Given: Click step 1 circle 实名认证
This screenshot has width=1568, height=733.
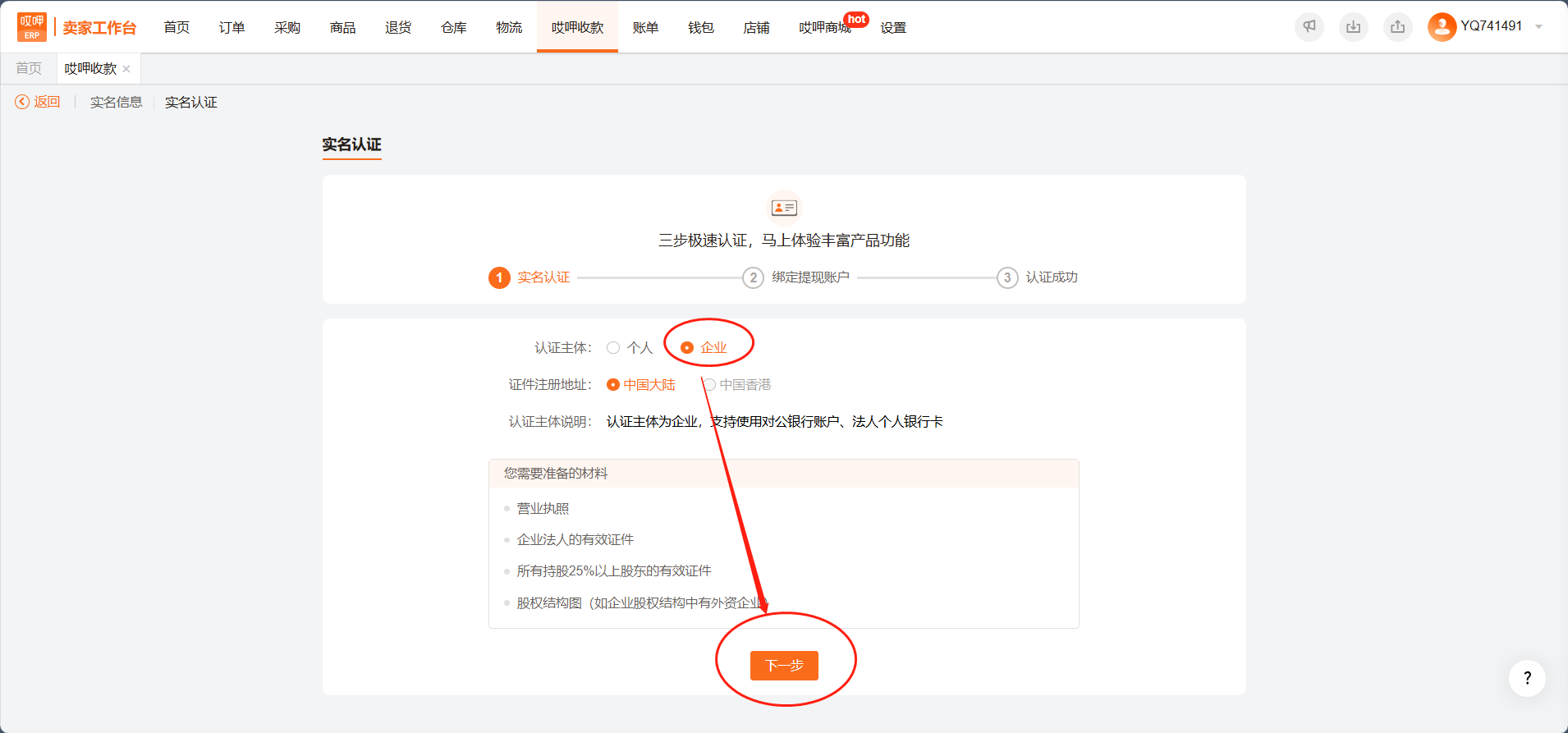Looking at the screenshot, I should point(499,277).
